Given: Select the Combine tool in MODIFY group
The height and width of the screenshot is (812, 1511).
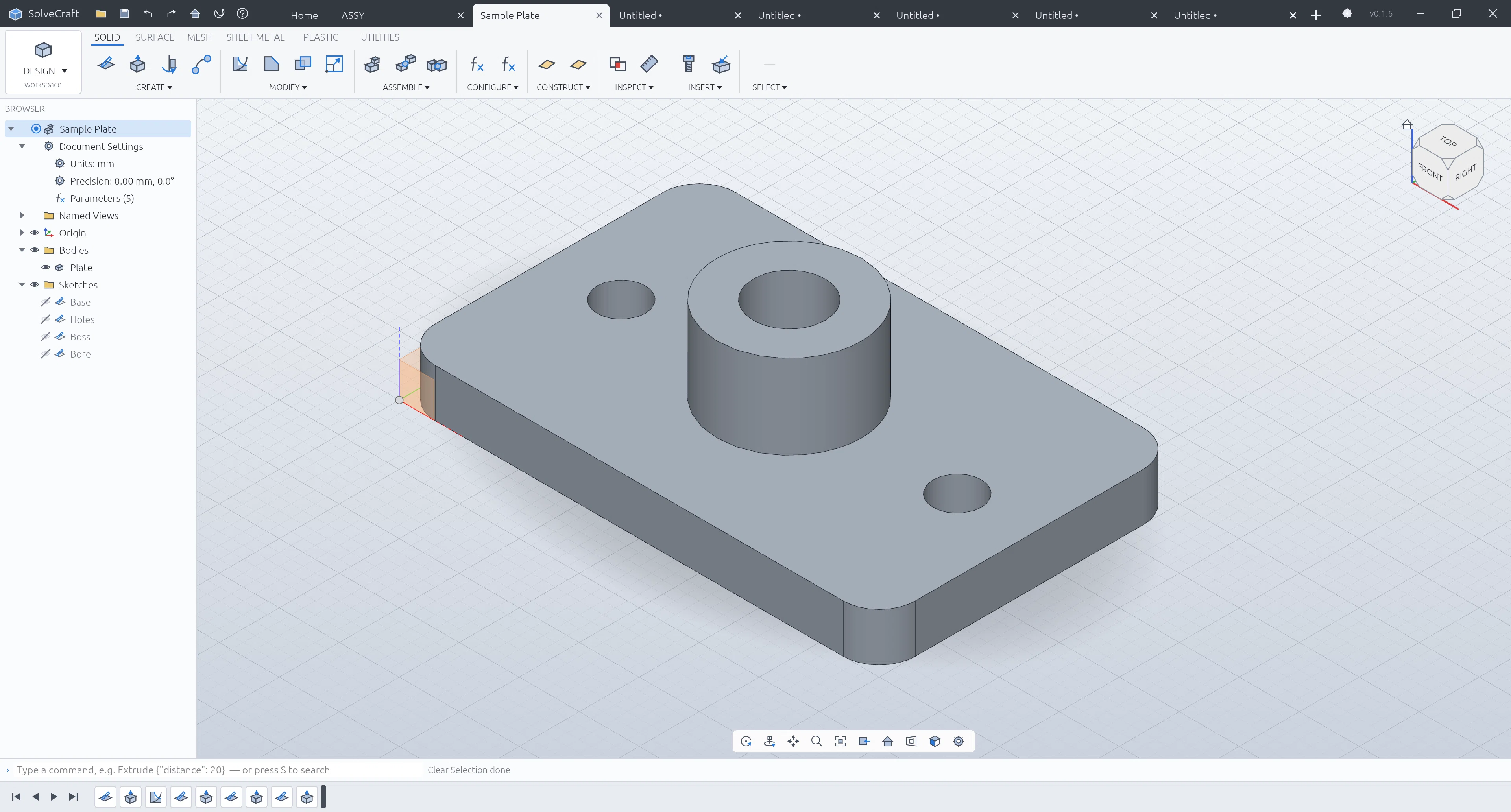Looking at the screenshot, I should click(303, 64).
